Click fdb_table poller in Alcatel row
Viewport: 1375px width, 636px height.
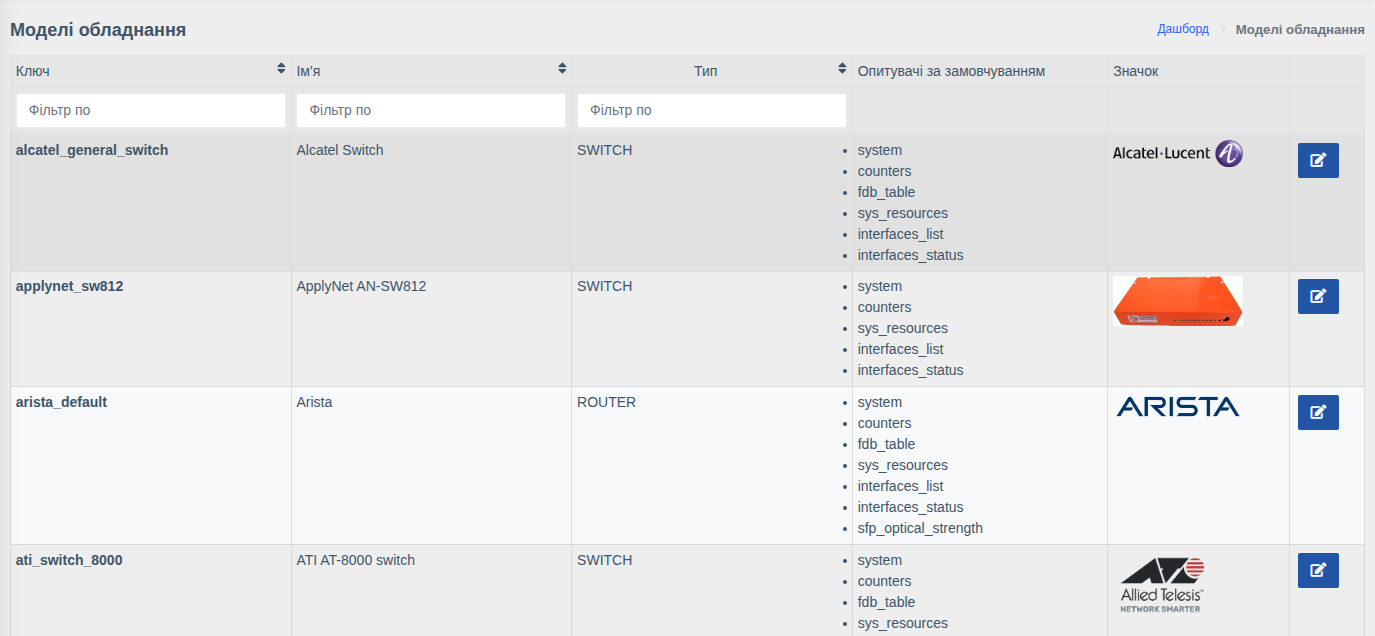click(886, 192)
